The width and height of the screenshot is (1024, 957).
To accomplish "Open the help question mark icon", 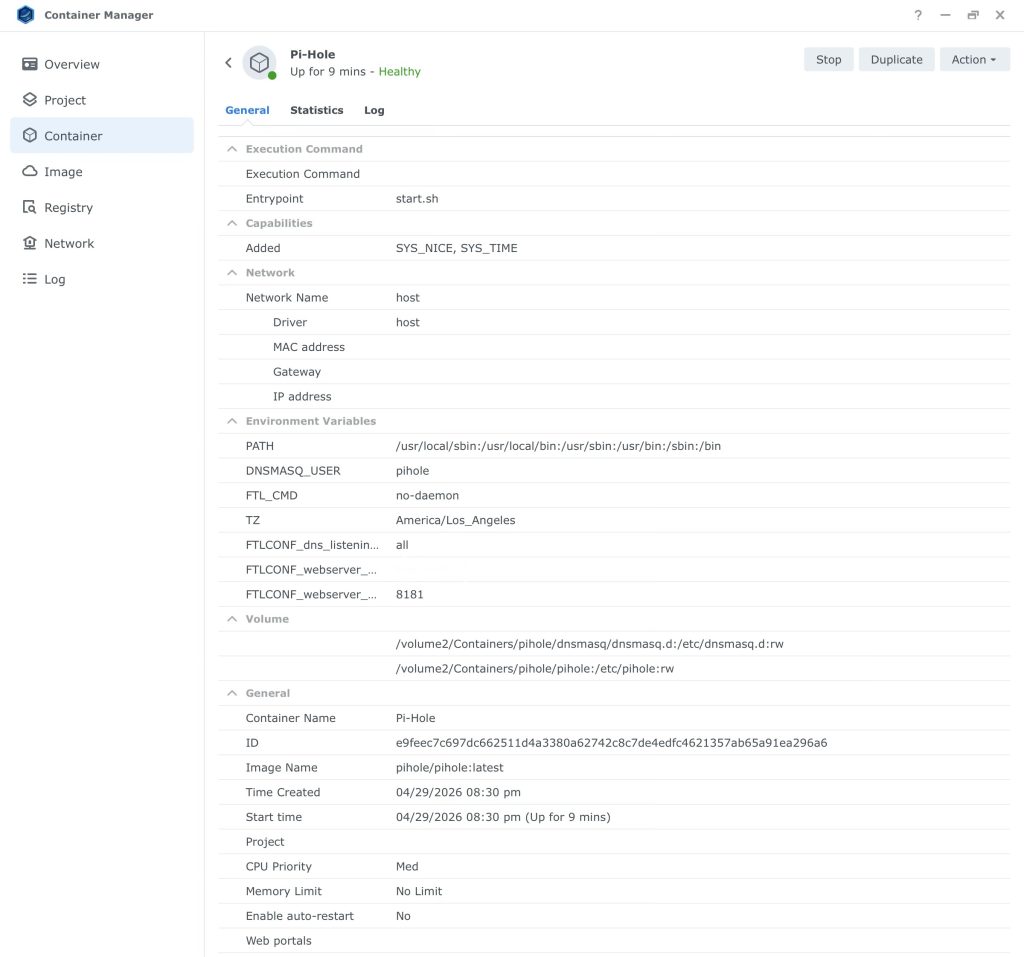I will (x=918, y=15).
